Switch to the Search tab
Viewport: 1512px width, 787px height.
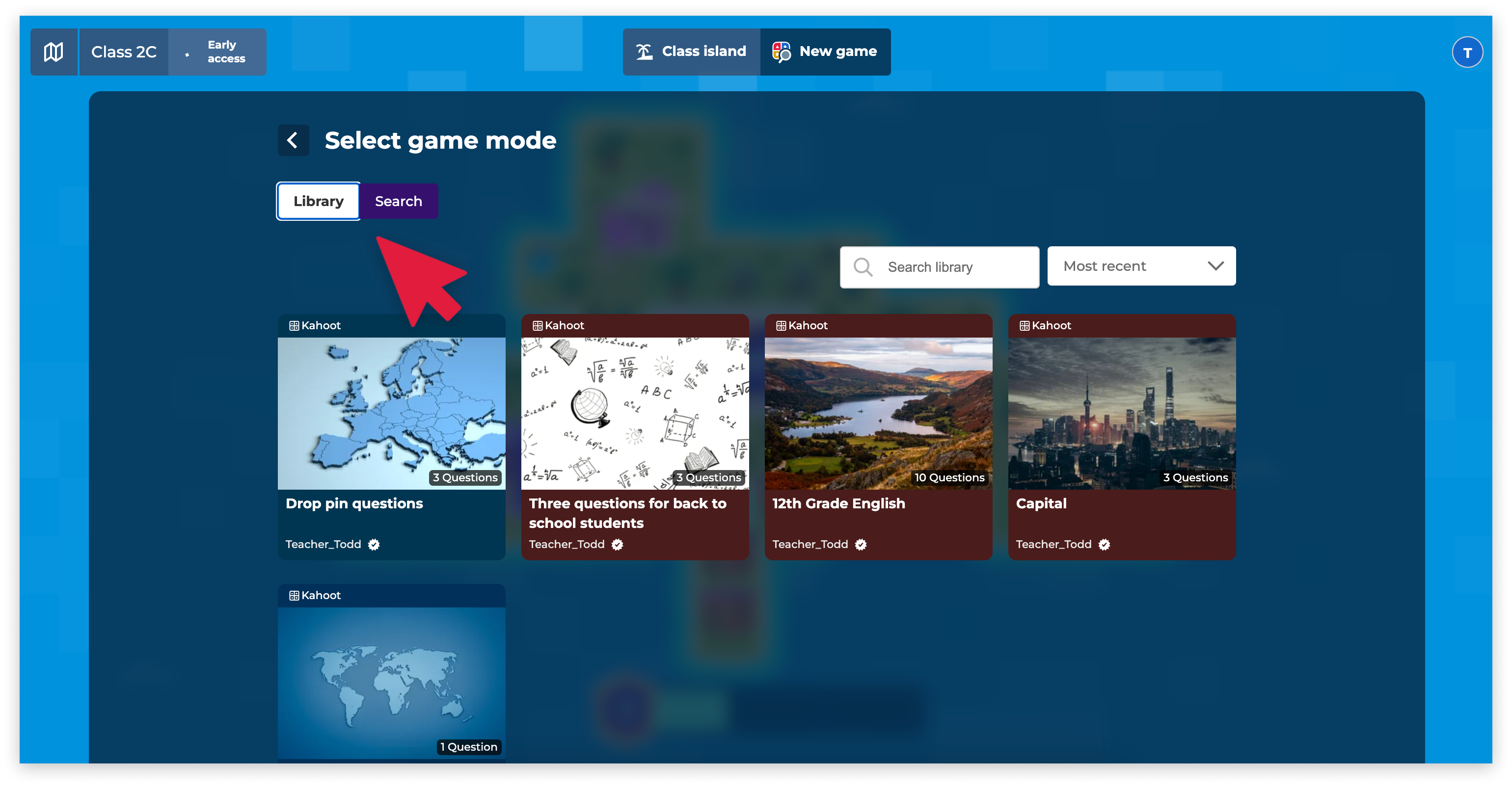click(398, 201)
